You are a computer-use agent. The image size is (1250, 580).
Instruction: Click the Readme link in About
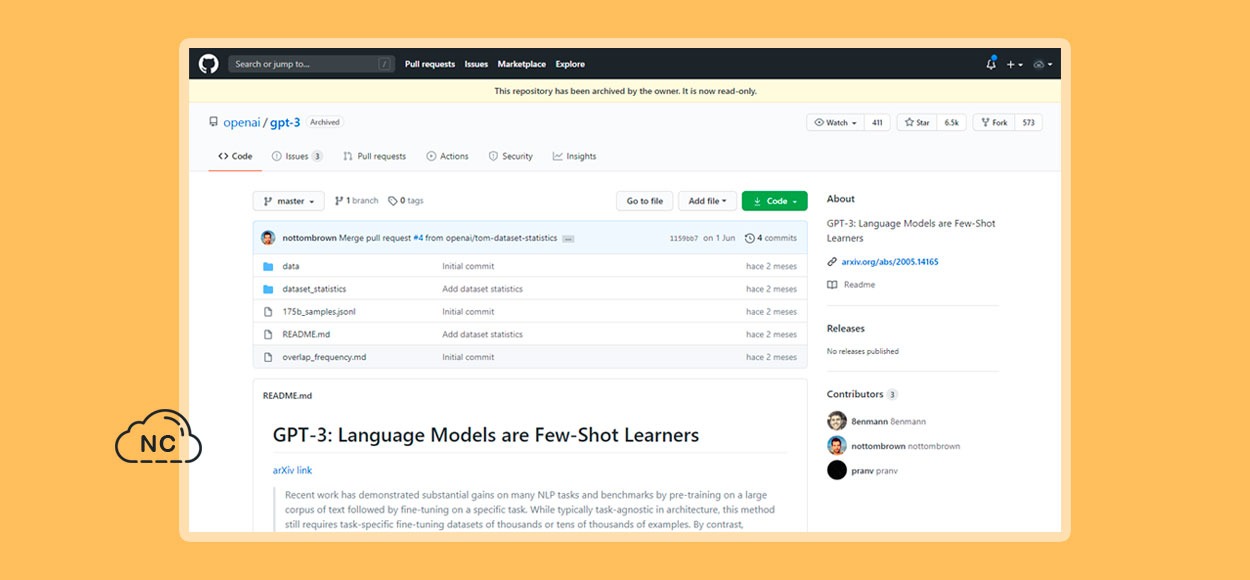[859, 285]
